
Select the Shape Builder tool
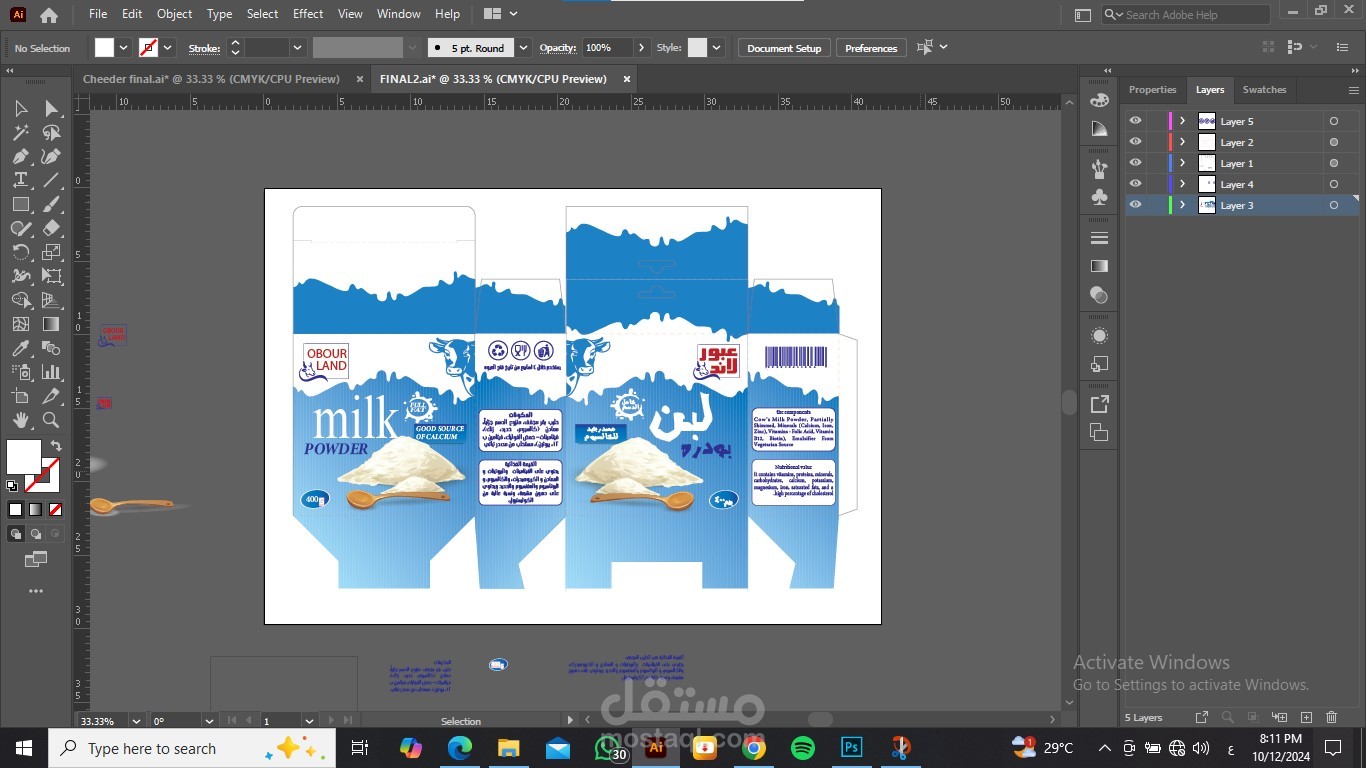(20, 300)
